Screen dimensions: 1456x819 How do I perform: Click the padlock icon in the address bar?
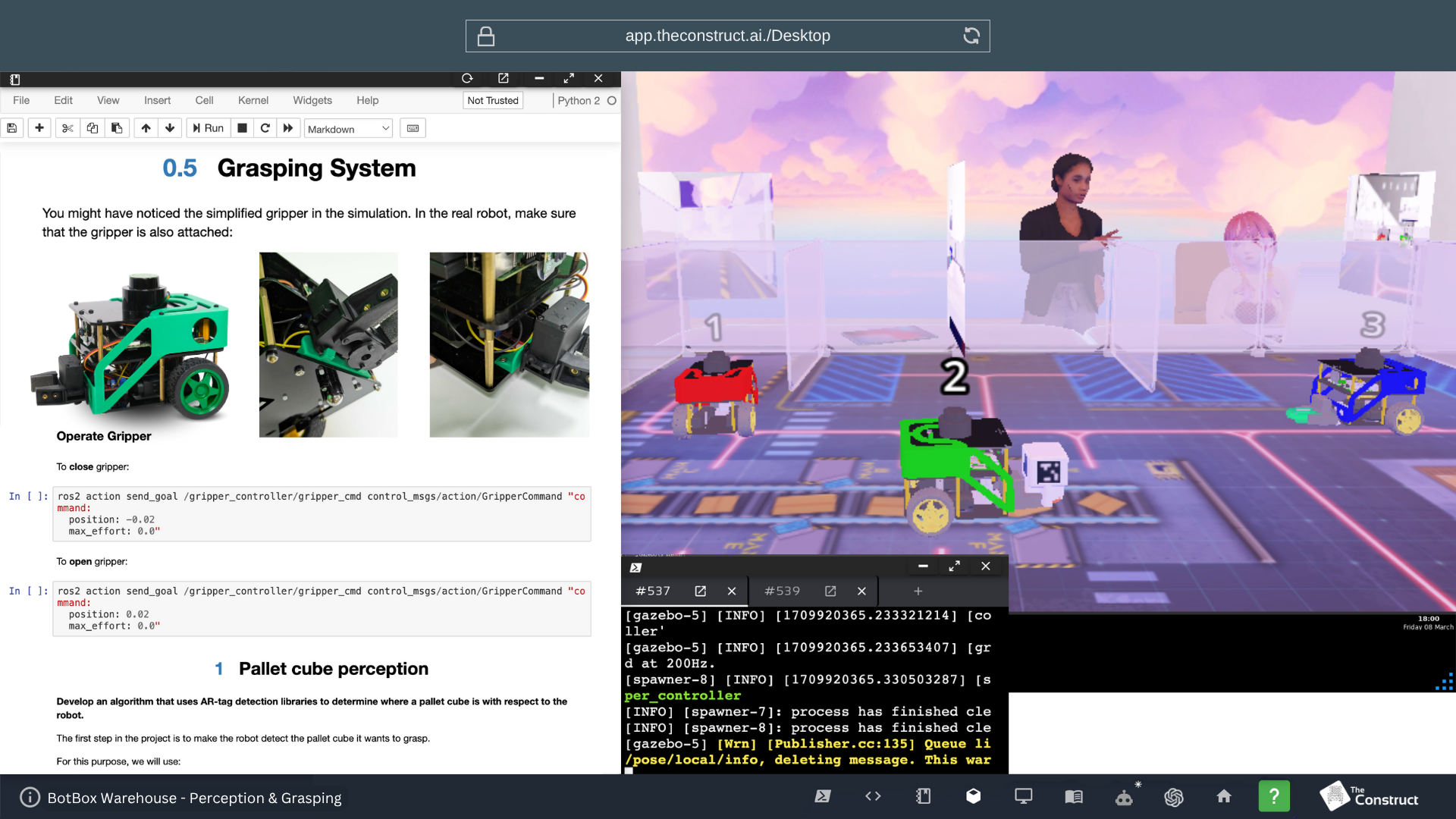point(486,36)
